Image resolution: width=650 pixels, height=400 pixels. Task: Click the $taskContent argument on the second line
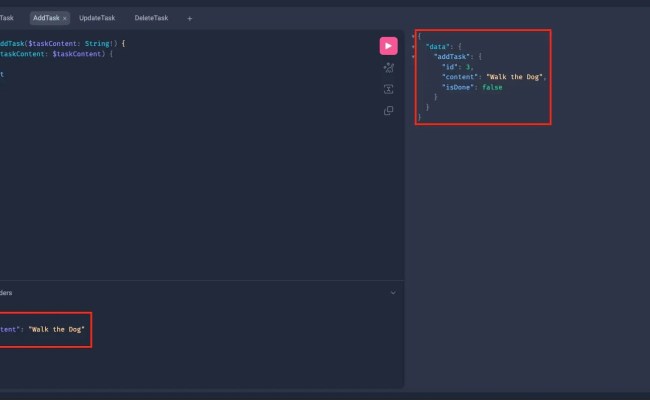[77, 54]
